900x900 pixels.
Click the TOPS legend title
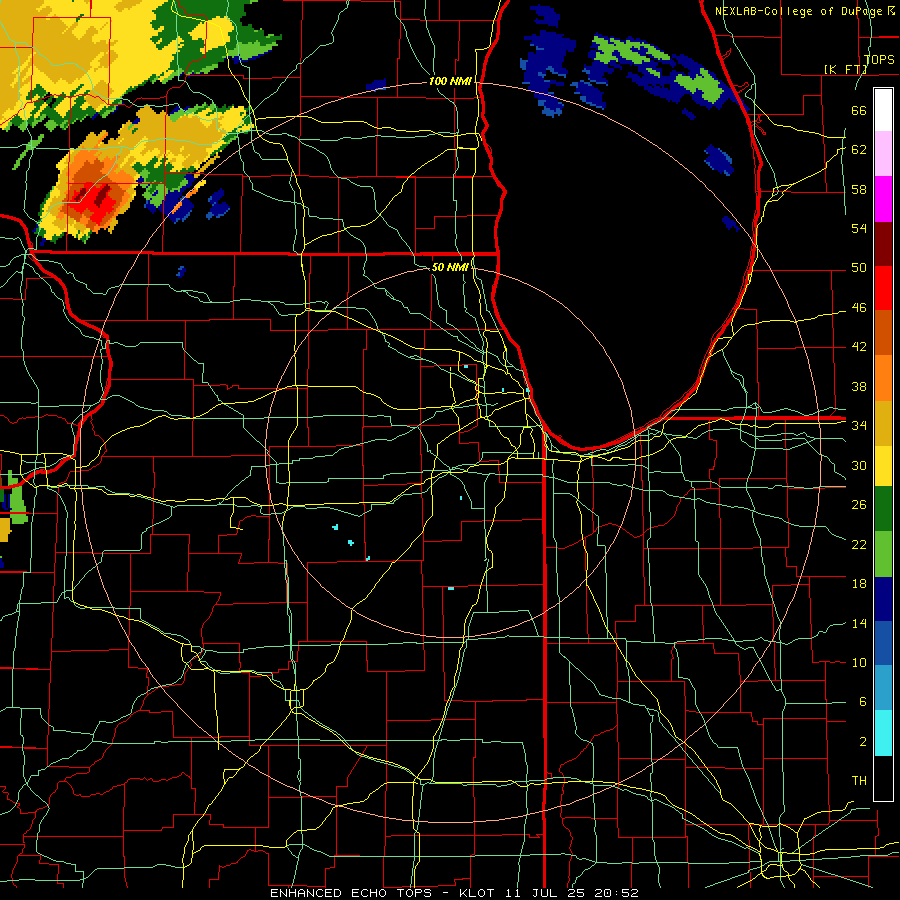(x=879, y=59)
